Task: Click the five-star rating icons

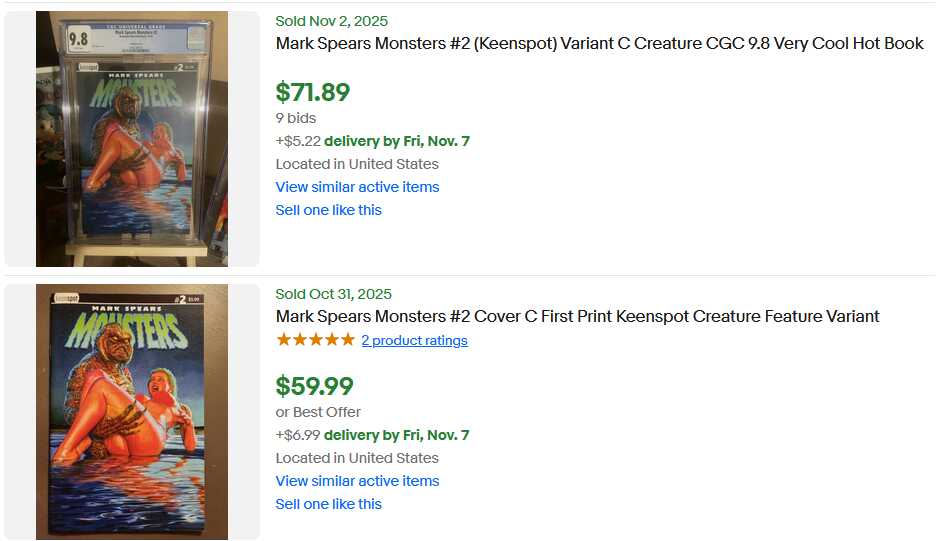Action: click(315, 340)
